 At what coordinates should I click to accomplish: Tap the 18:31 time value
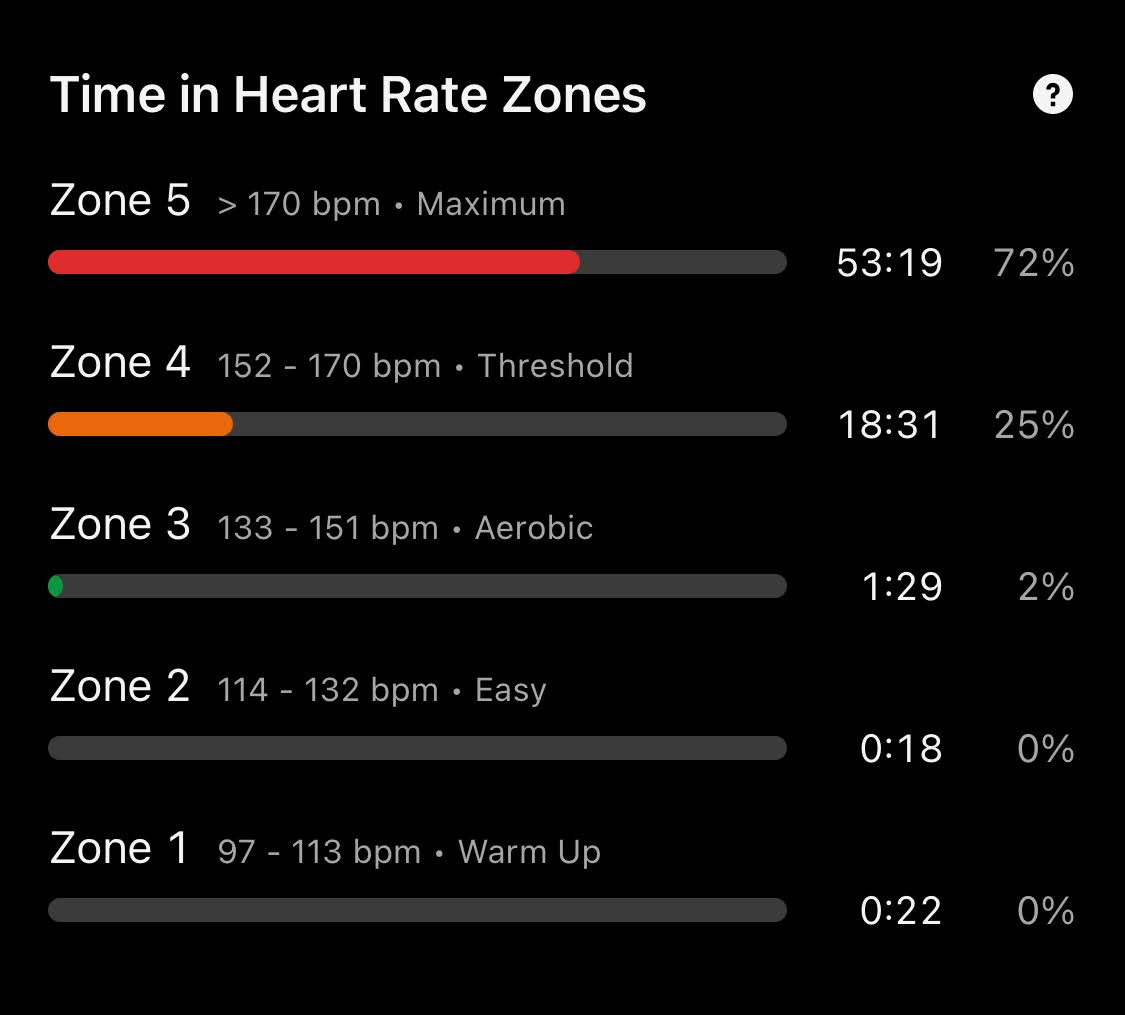[889, 425]
